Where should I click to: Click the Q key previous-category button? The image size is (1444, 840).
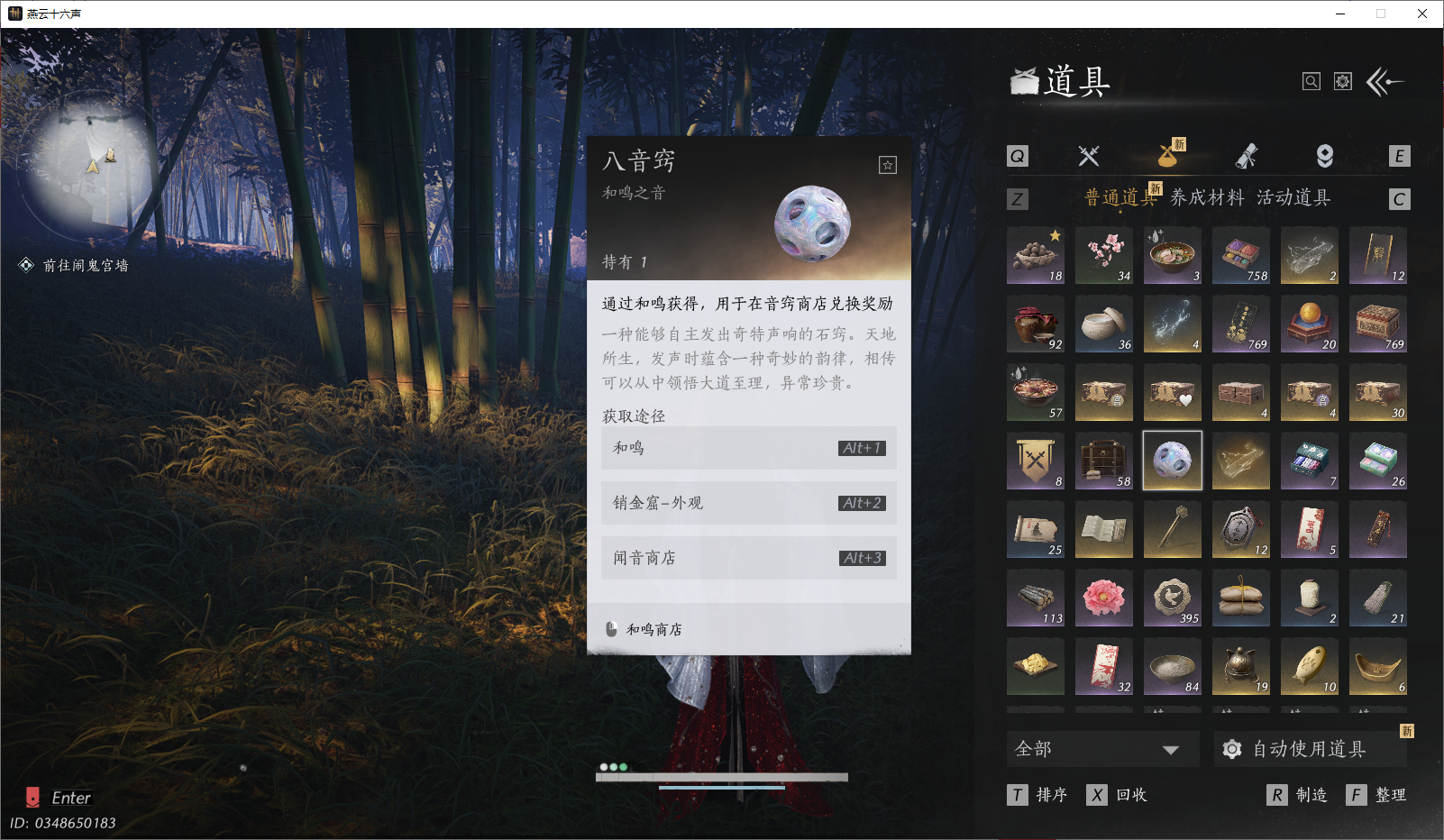click(x=1018, y=156)
